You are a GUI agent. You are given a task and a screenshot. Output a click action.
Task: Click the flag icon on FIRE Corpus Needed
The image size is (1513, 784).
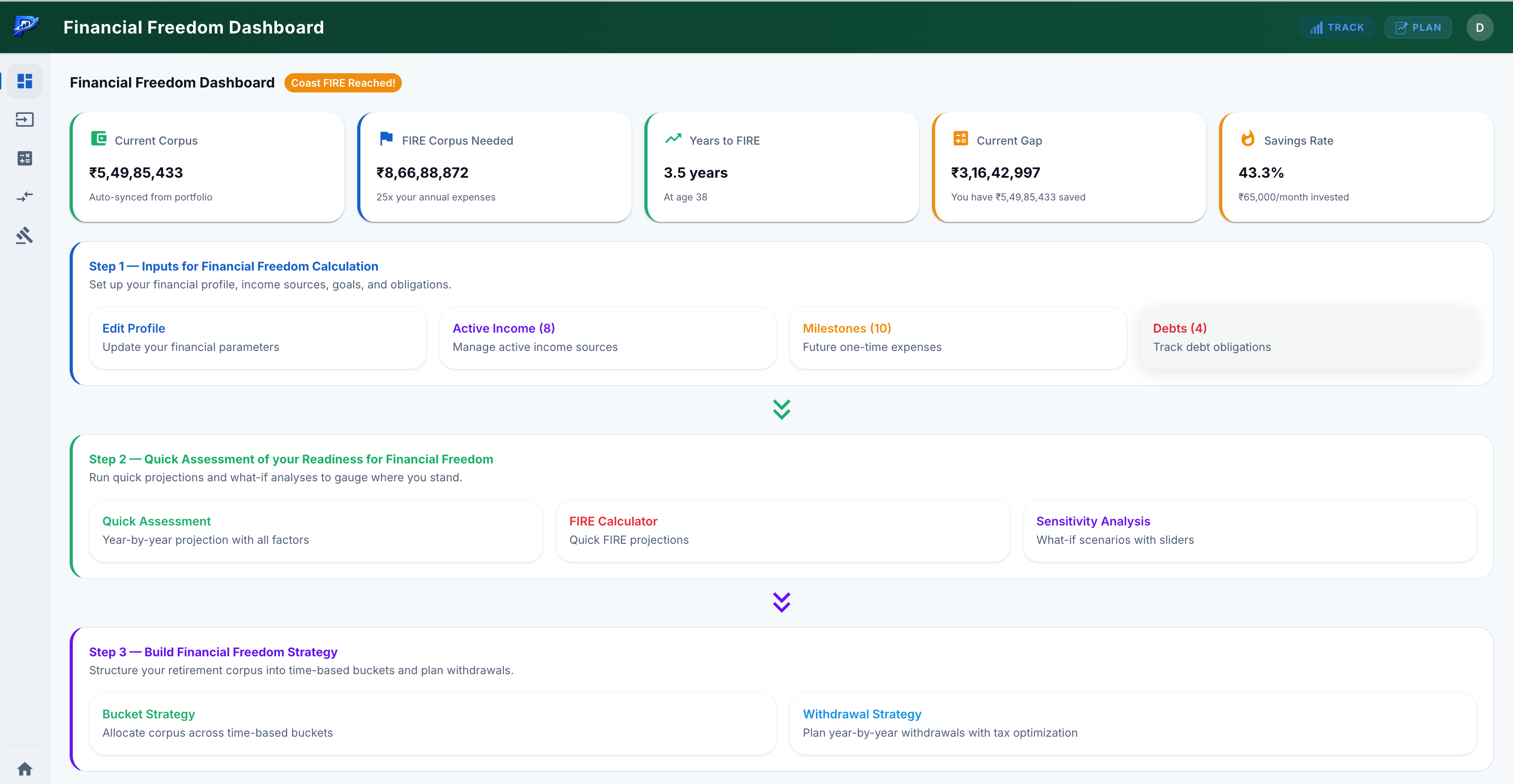(386, 138)
